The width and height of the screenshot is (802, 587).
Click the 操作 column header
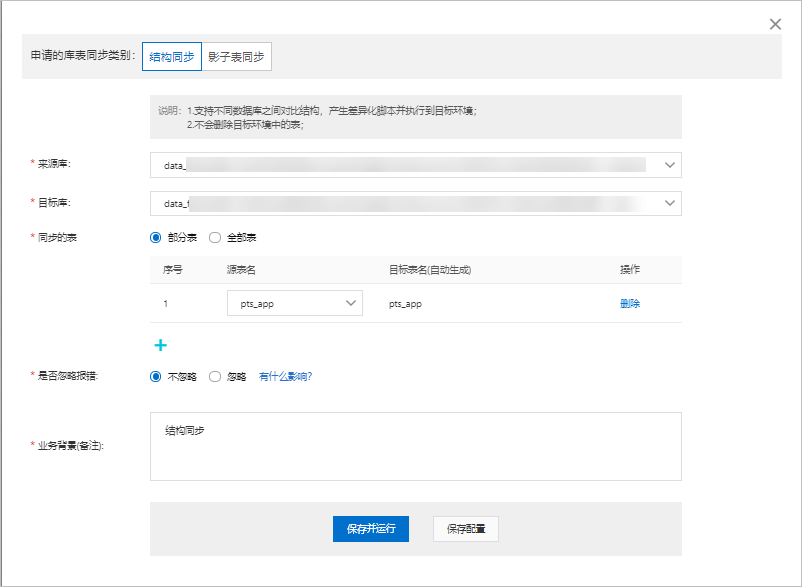pyautogui.click(x=630, y=269)
